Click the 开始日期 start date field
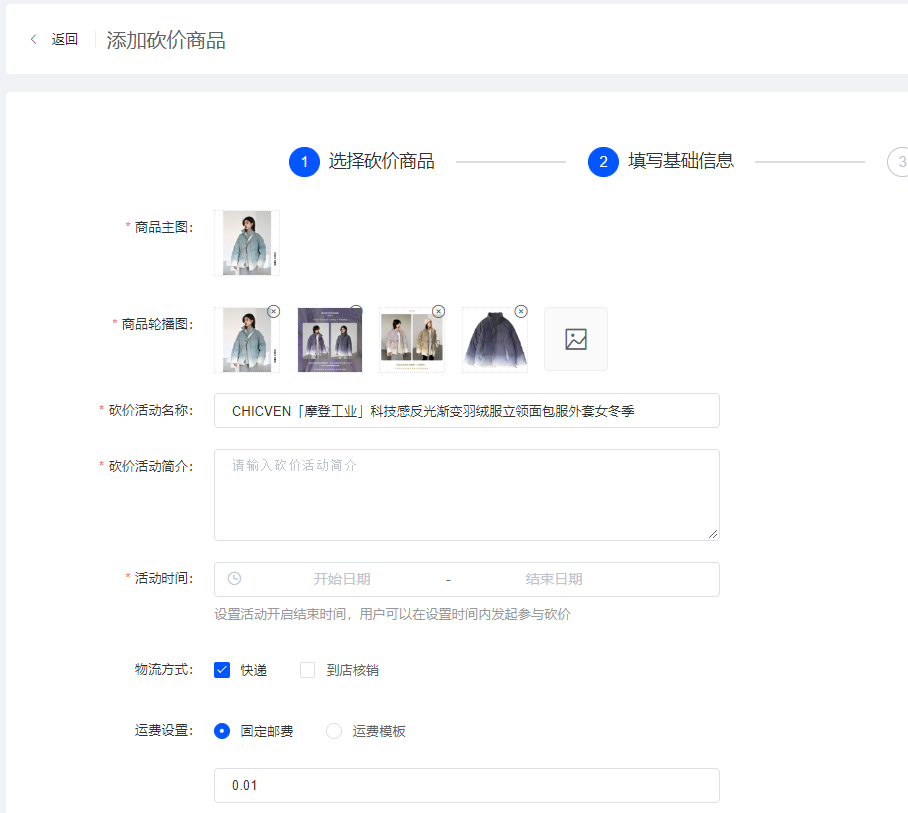 [x=342, y=579]
